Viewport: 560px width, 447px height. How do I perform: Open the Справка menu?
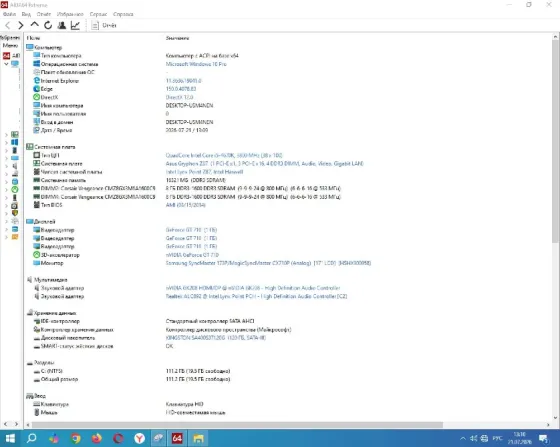(x=123, y=14)
